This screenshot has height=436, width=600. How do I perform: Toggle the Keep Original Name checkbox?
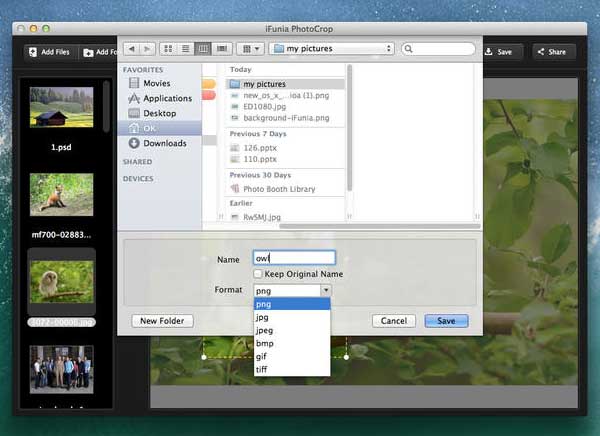point(258,274)
